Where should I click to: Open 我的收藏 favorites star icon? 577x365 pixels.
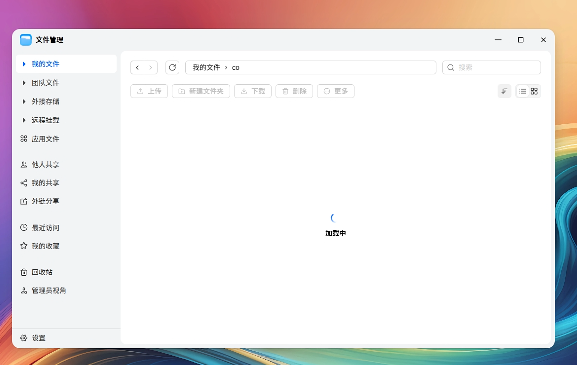click(24, 246)
